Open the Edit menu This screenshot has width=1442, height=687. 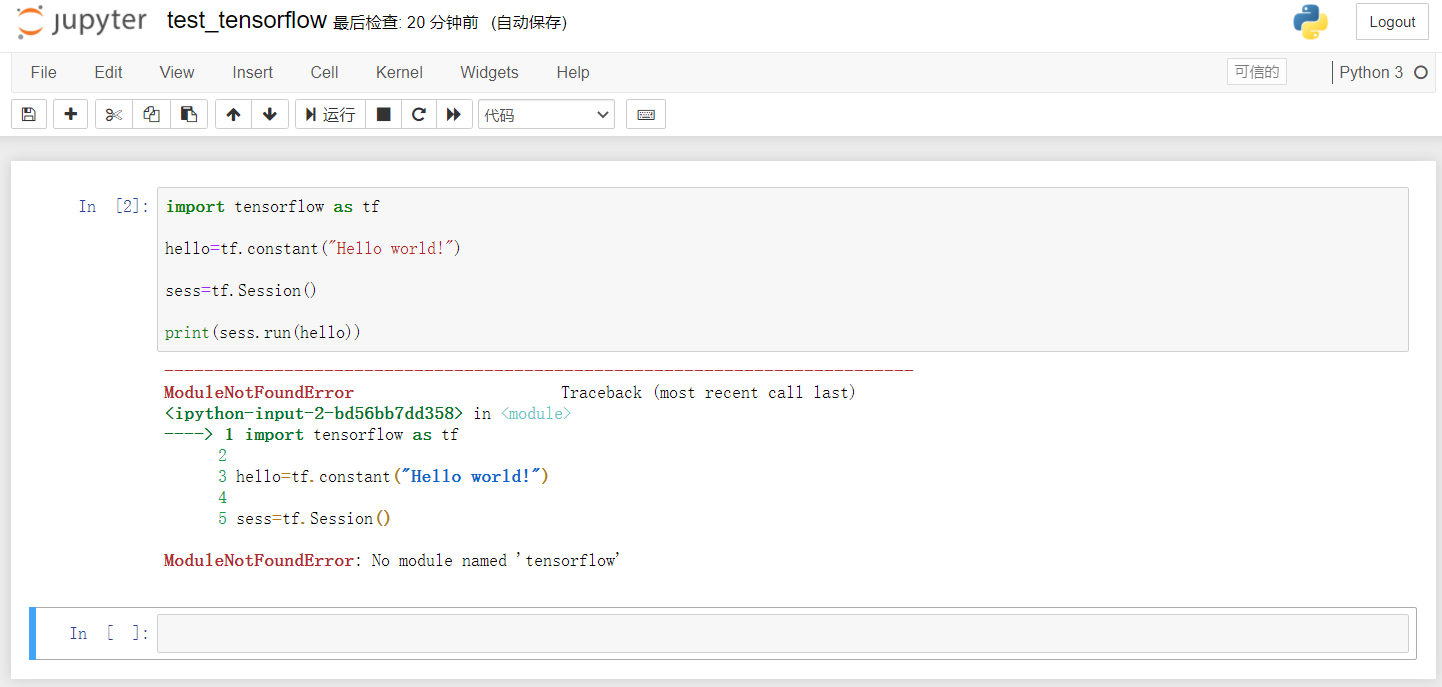[x=108, y=72]
